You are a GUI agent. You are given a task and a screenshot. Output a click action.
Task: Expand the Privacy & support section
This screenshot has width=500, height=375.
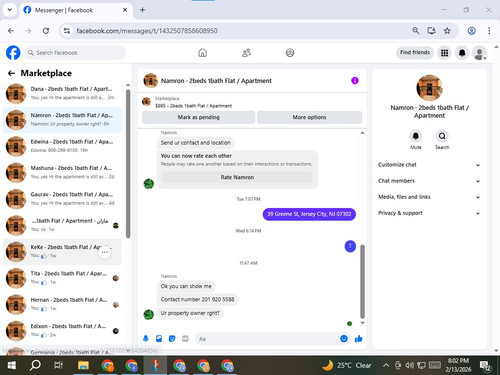click(429, 213)
